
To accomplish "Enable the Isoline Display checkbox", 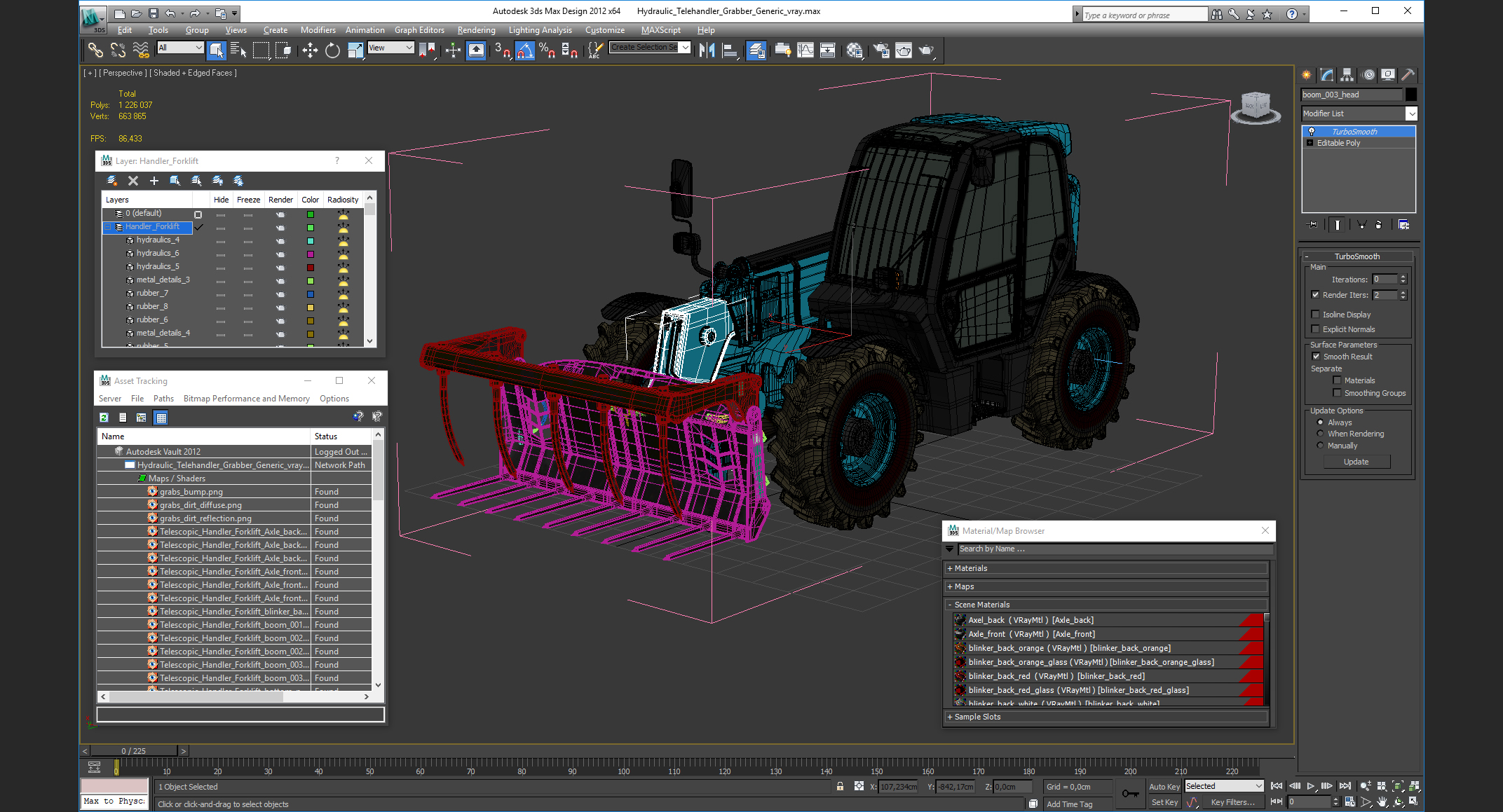I will click(1316, 315).
